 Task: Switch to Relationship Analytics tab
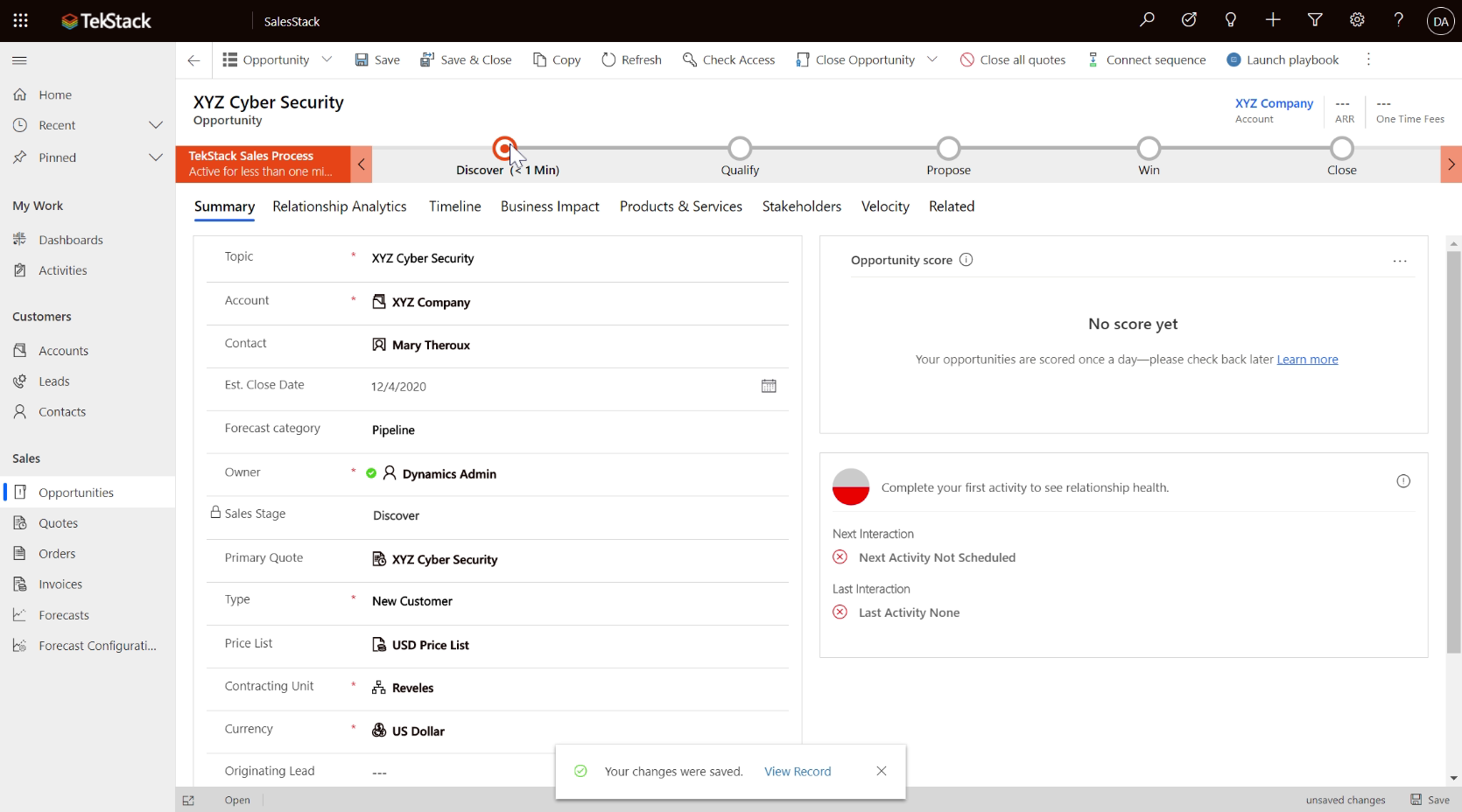click(x=339, y=206)
